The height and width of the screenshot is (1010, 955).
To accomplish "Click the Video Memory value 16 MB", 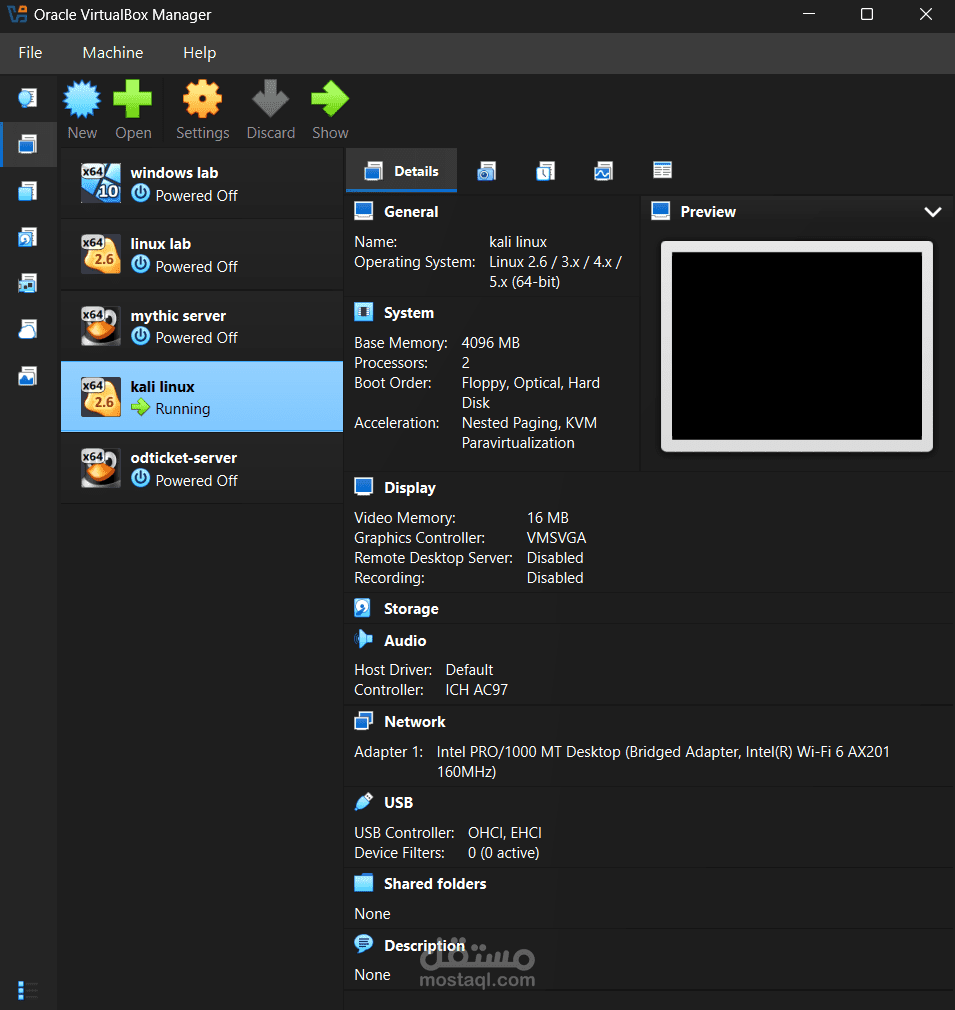I will 547,518.
